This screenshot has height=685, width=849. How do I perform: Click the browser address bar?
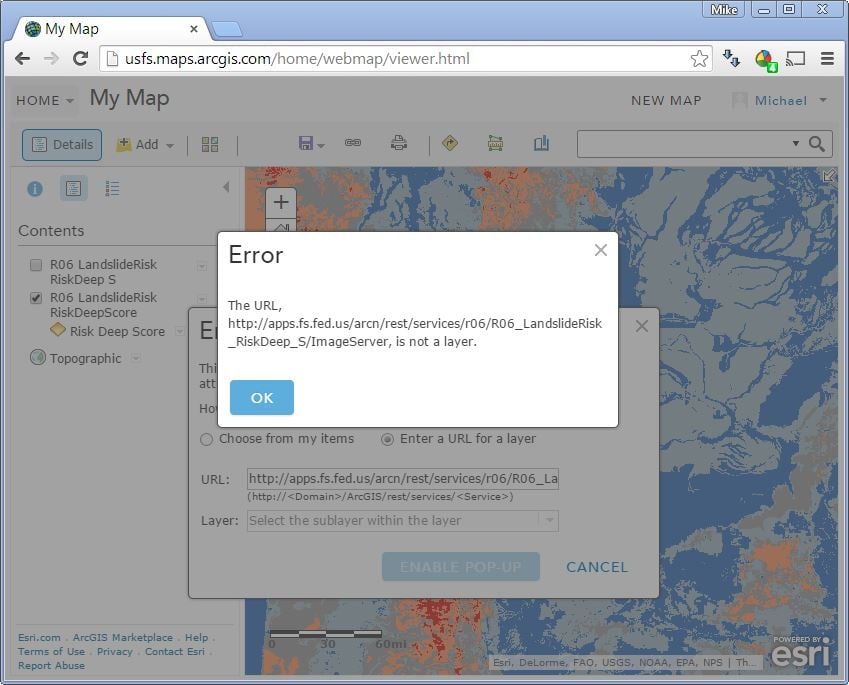[398, 58]
